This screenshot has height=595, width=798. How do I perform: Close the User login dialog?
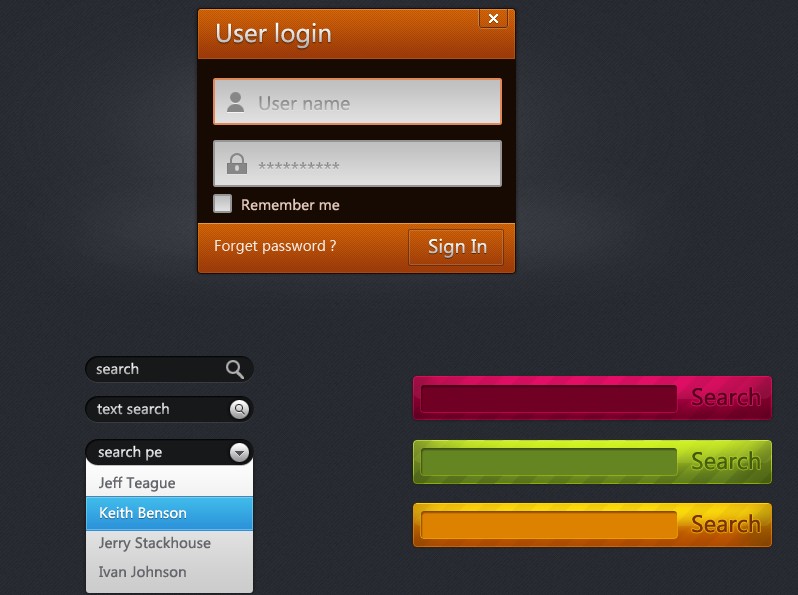tap(493, 19)
